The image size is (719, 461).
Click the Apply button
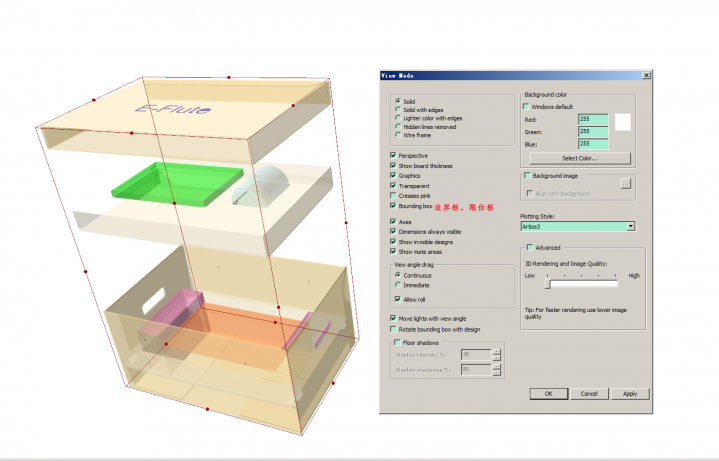point(629,394)
